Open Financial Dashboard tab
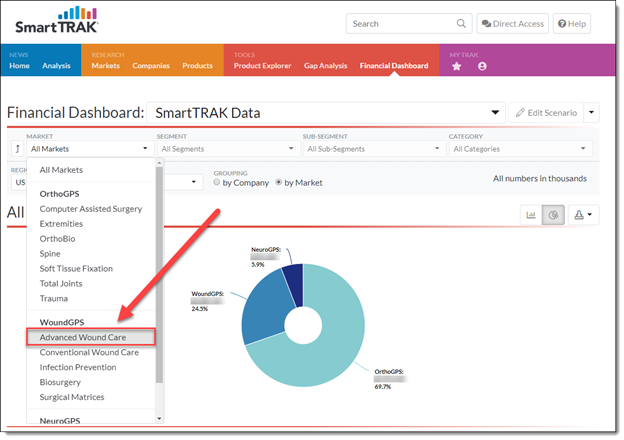This screenshot has height=440, width=624. (394, 66)
